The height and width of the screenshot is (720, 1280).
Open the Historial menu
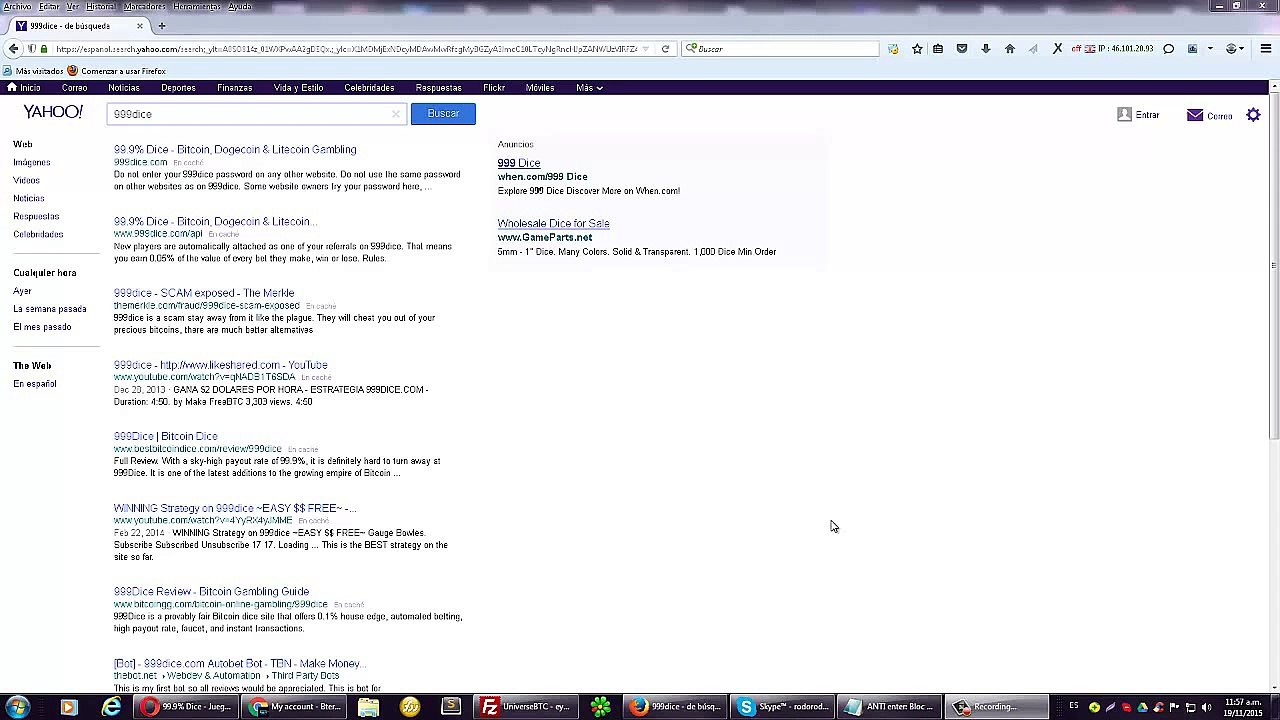coord(100,6)
